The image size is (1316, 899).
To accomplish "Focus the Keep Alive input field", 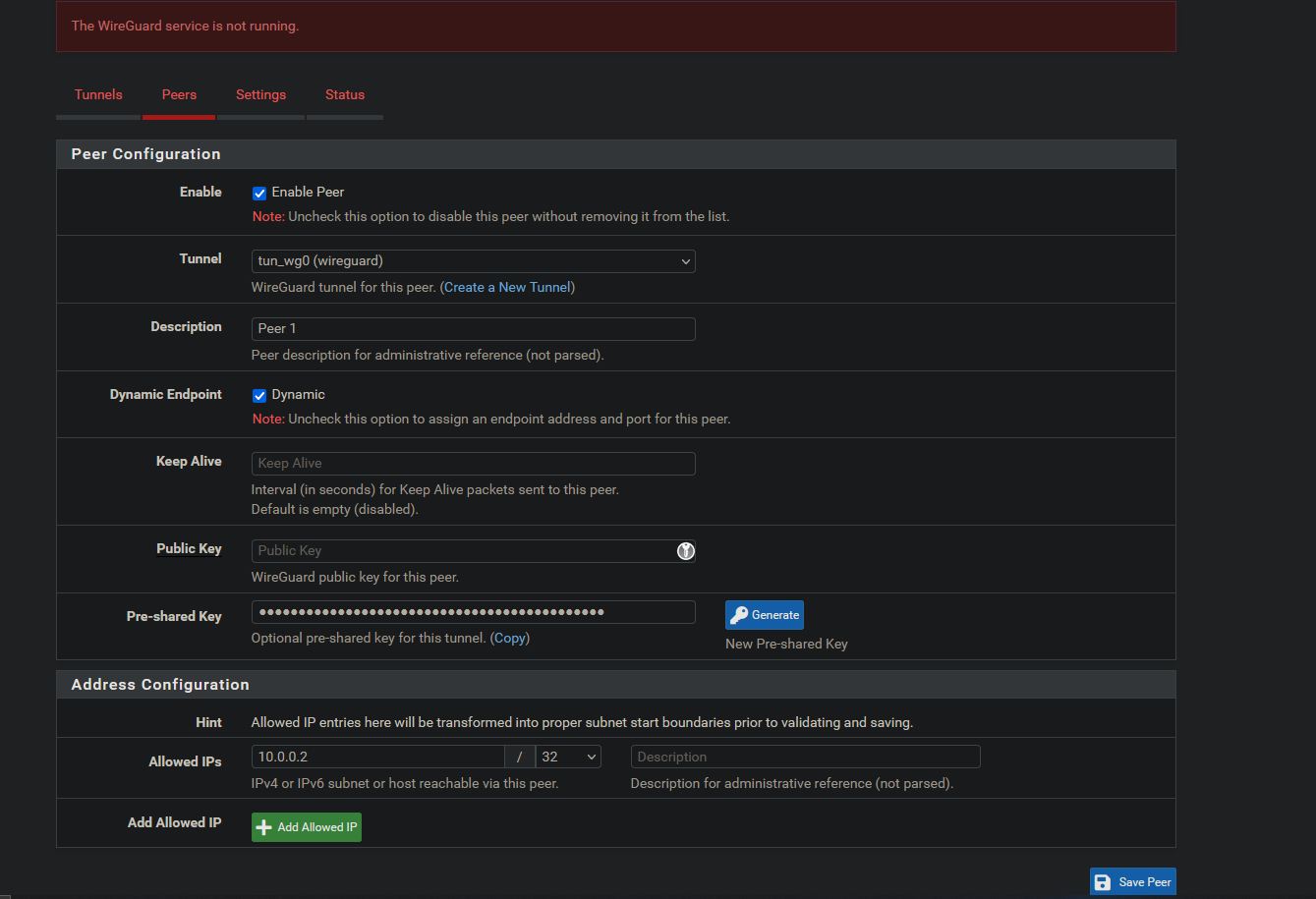I will 474,464.
